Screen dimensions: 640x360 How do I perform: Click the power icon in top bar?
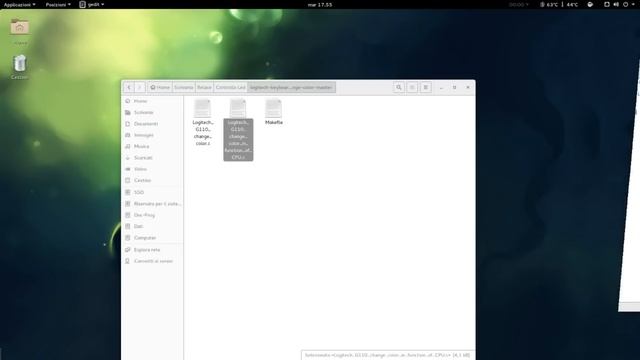coord(625,4)
